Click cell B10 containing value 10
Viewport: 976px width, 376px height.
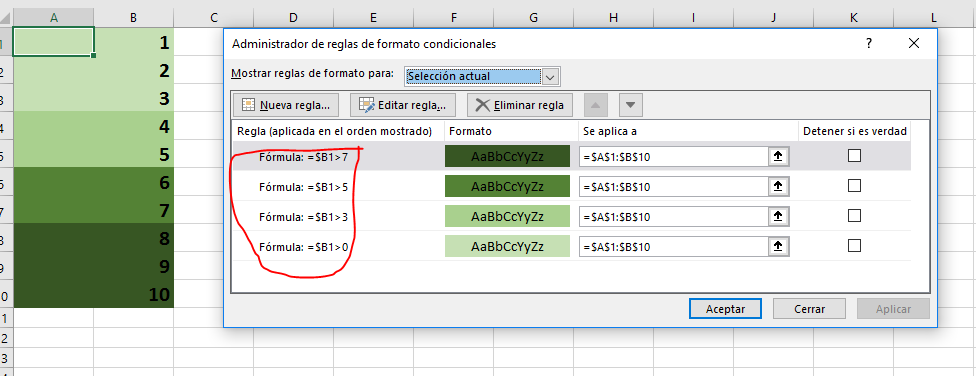[x=134, y=294]
